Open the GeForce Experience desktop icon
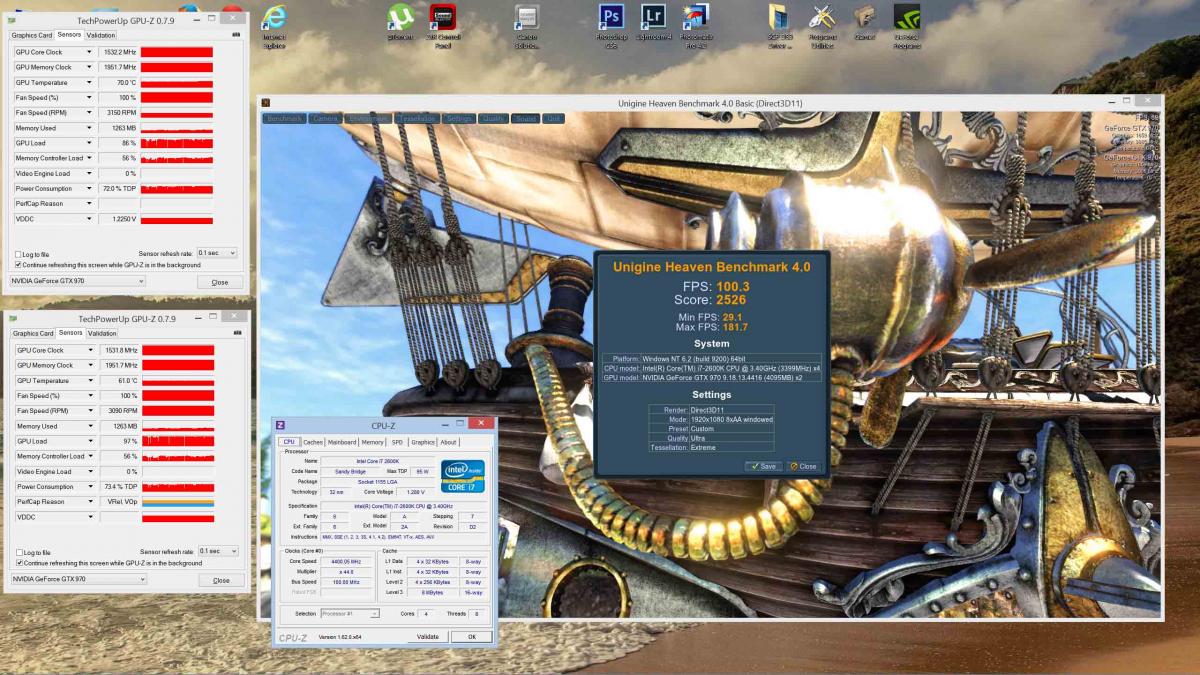Screen dimensions: 1200x675 pyautogui.click(x=908, y=26)
